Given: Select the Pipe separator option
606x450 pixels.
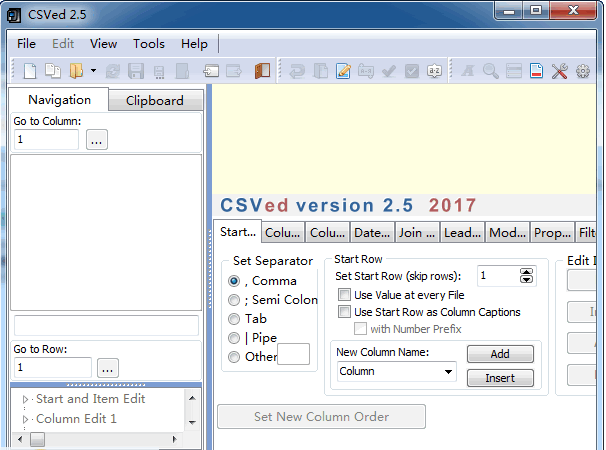Looking at the screenshot, I should point(234,338).
